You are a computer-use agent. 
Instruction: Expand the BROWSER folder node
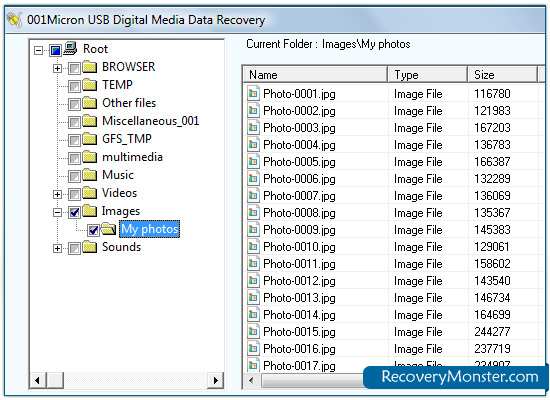(58, 68)
